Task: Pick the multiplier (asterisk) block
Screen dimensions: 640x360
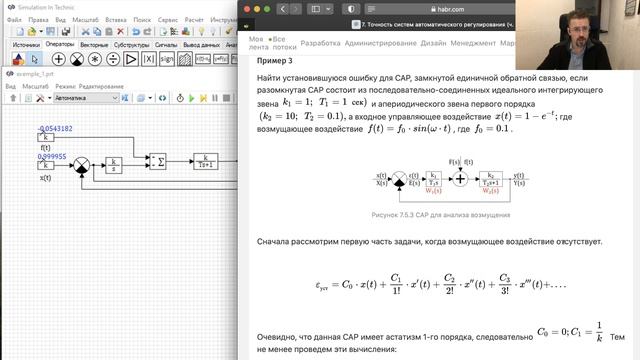Action: pos(95,59)
